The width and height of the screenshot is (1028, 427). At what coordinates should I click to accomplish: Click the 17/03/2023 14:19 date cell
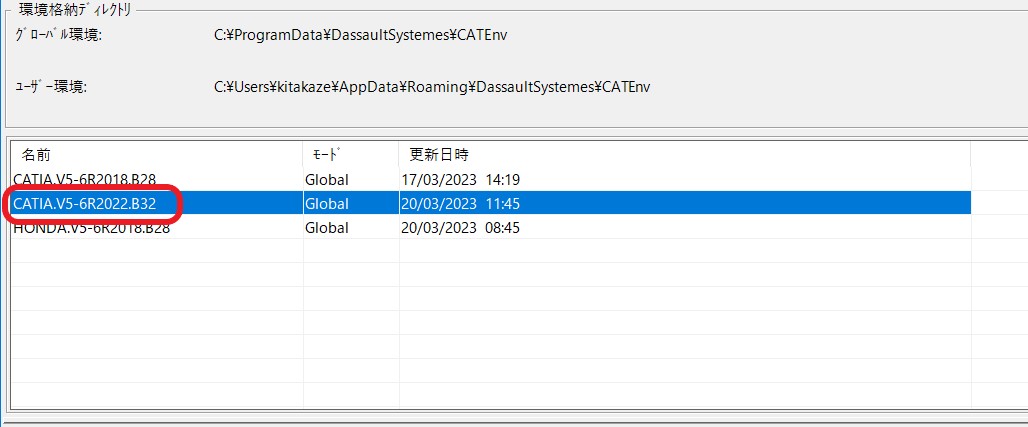point(460,180)
